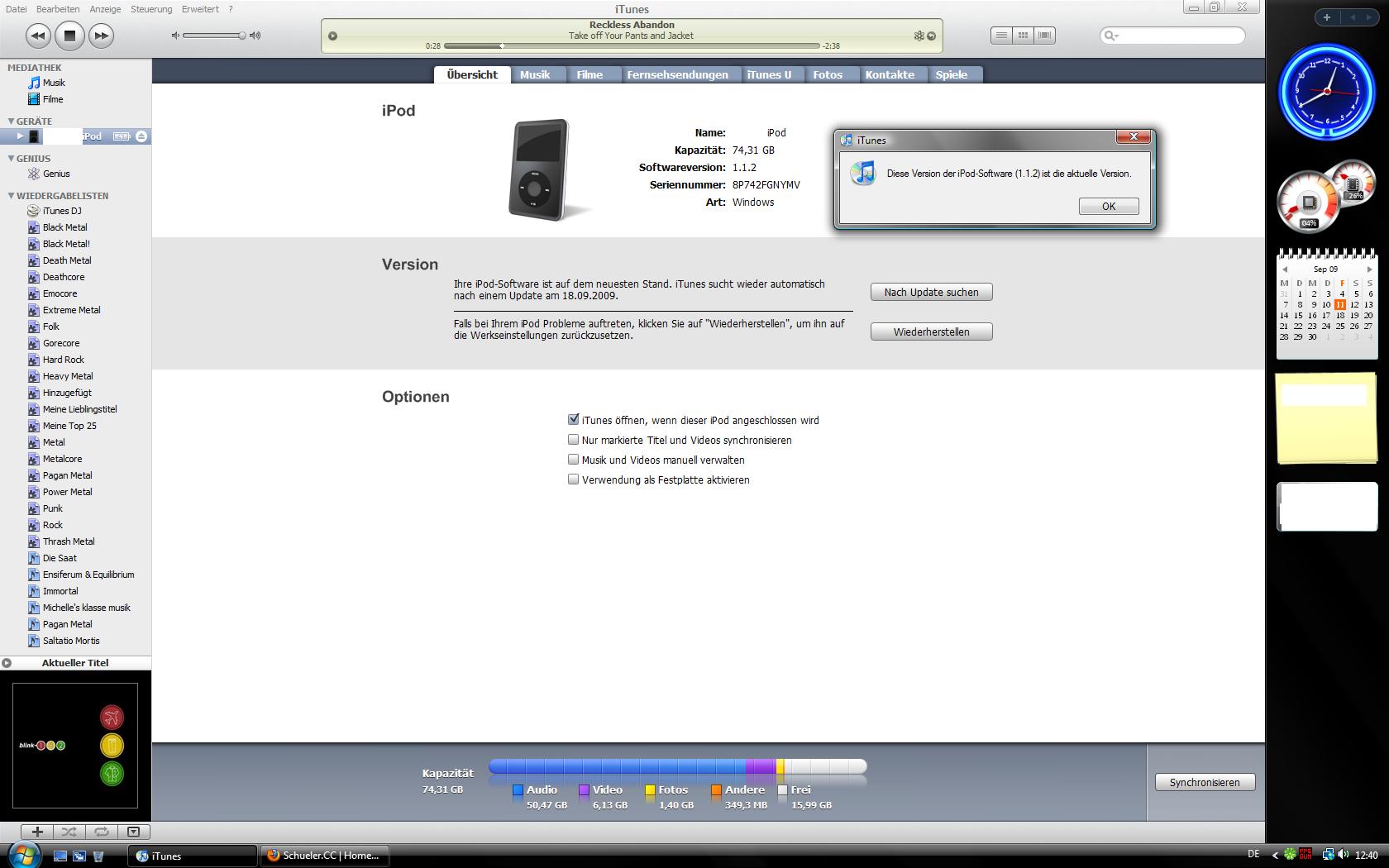Open the Bearbeiten menu

[58, 9]
